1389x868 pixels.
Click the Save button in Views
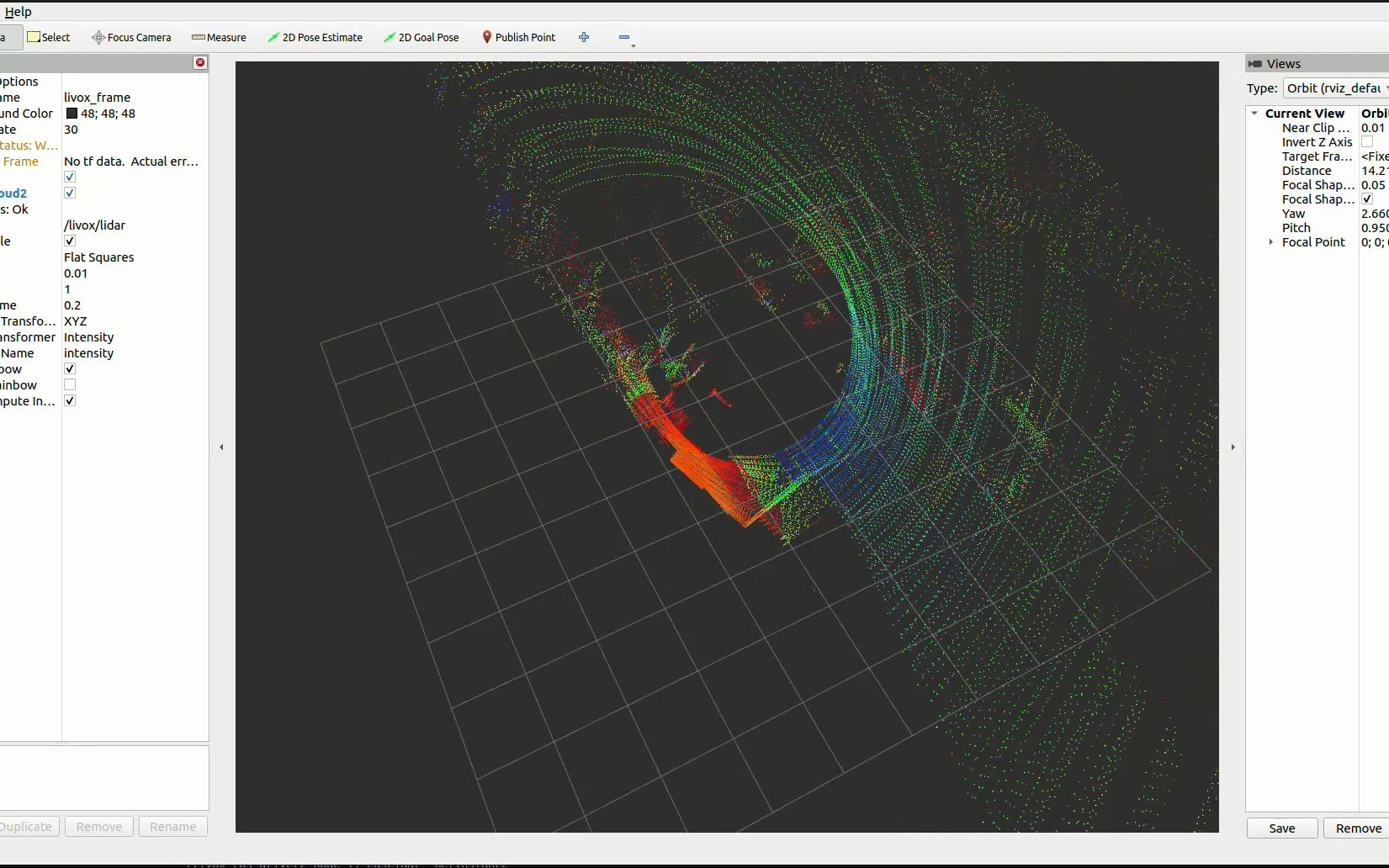[x=1281, y=828]
